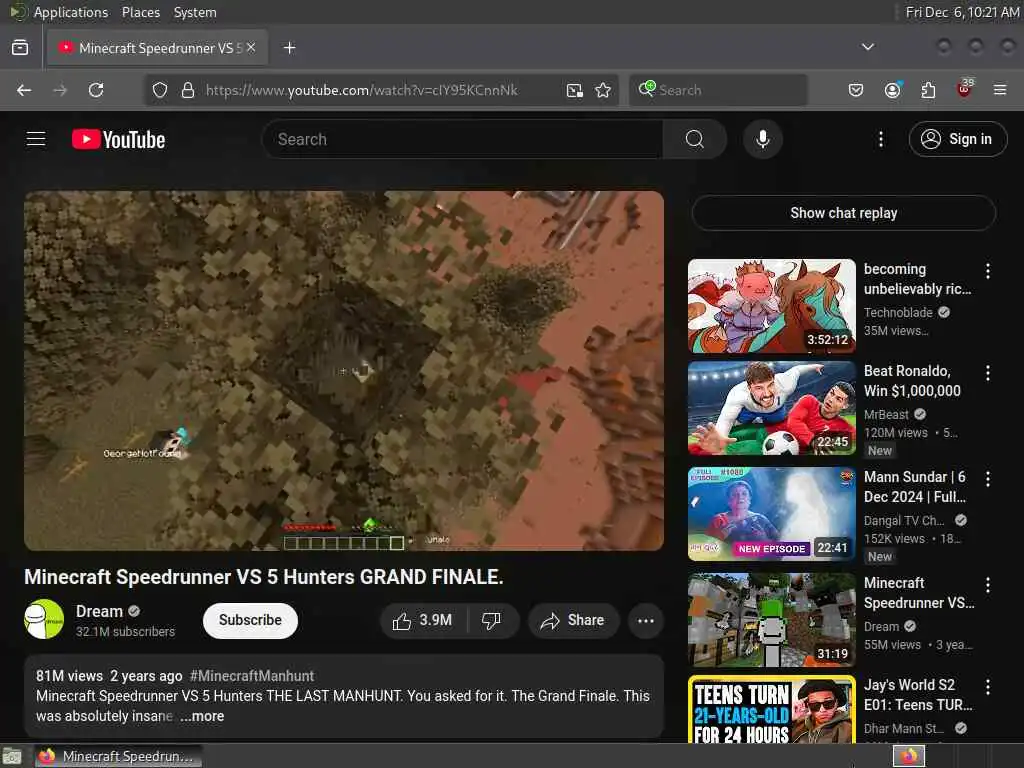Image resolution: width=1024 pixels, height=768 pixels.
Task: Open the Applications menu
Action: 71,12
